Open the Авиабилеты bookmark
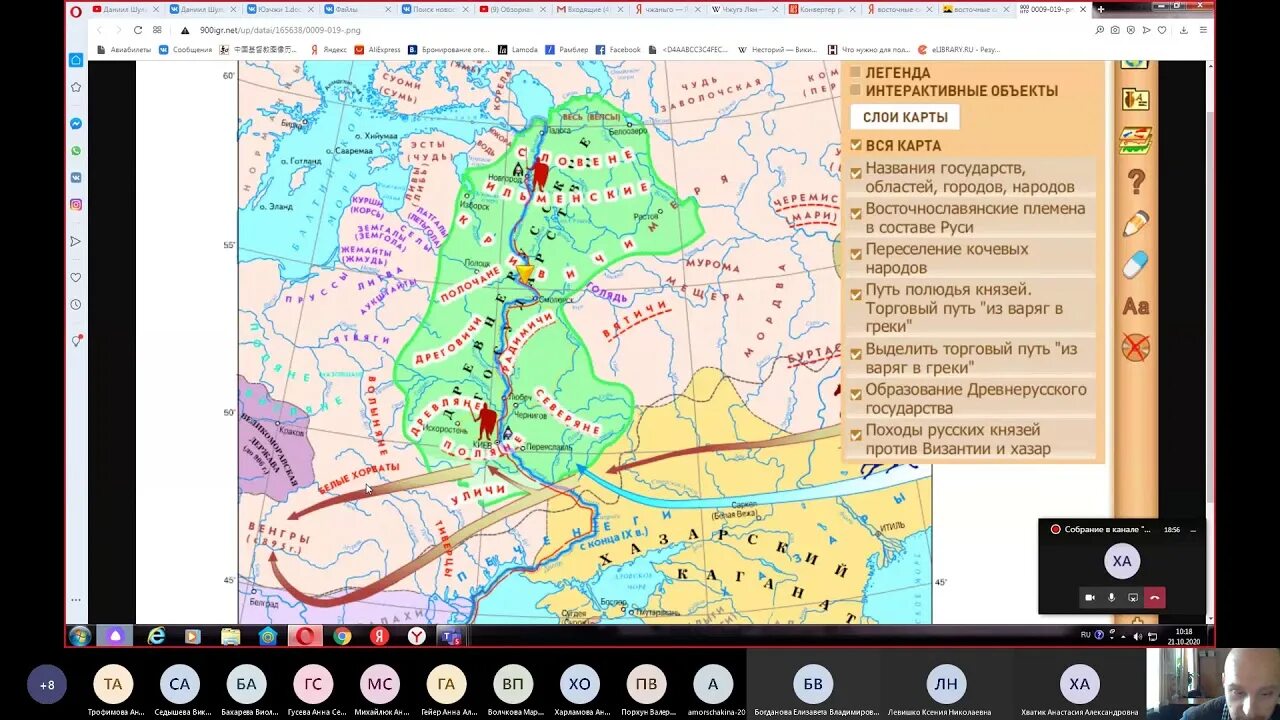 tap(124, 49)
